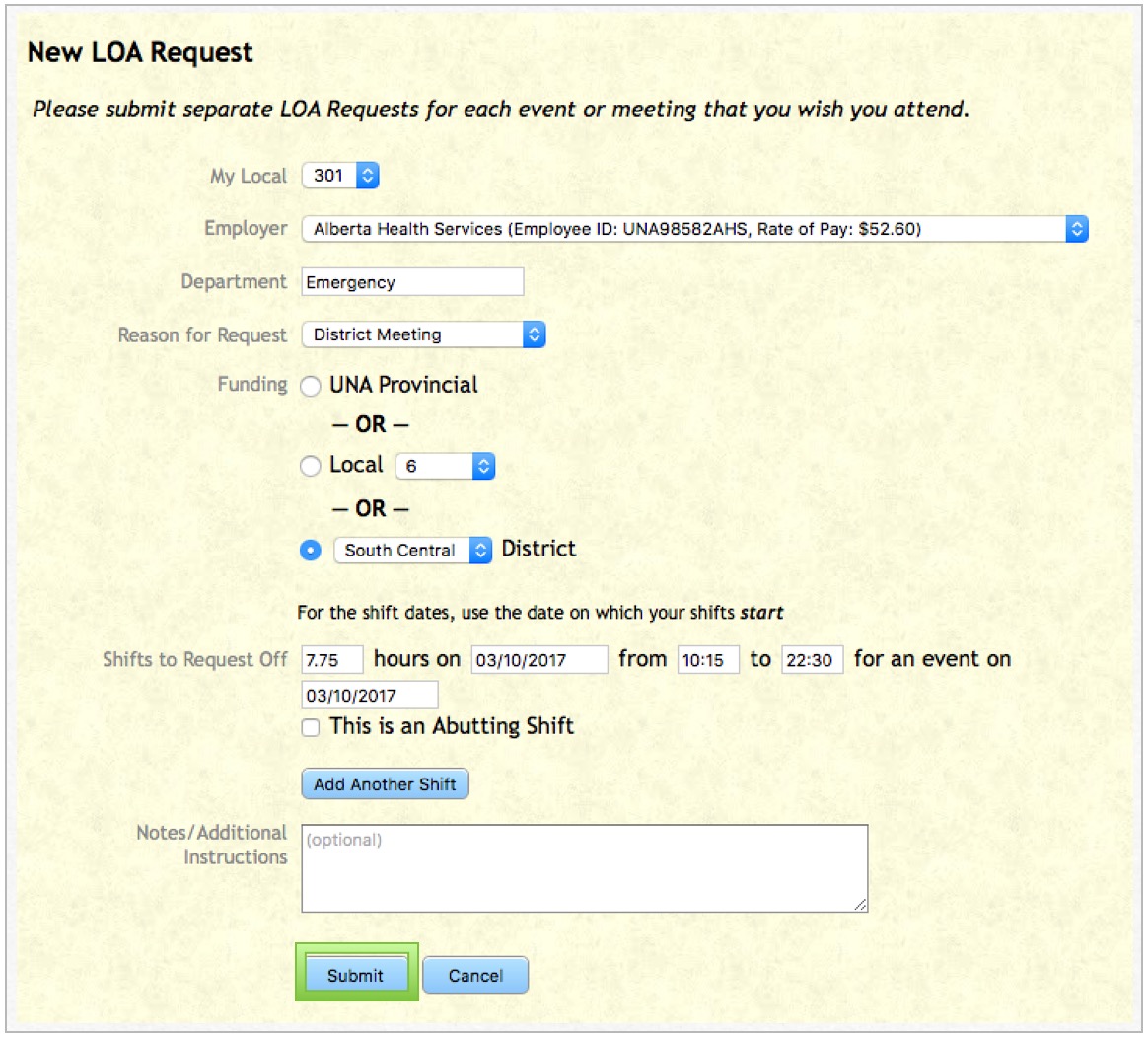
Task: Select the District funding radio button
Action: tap(310, 550)
